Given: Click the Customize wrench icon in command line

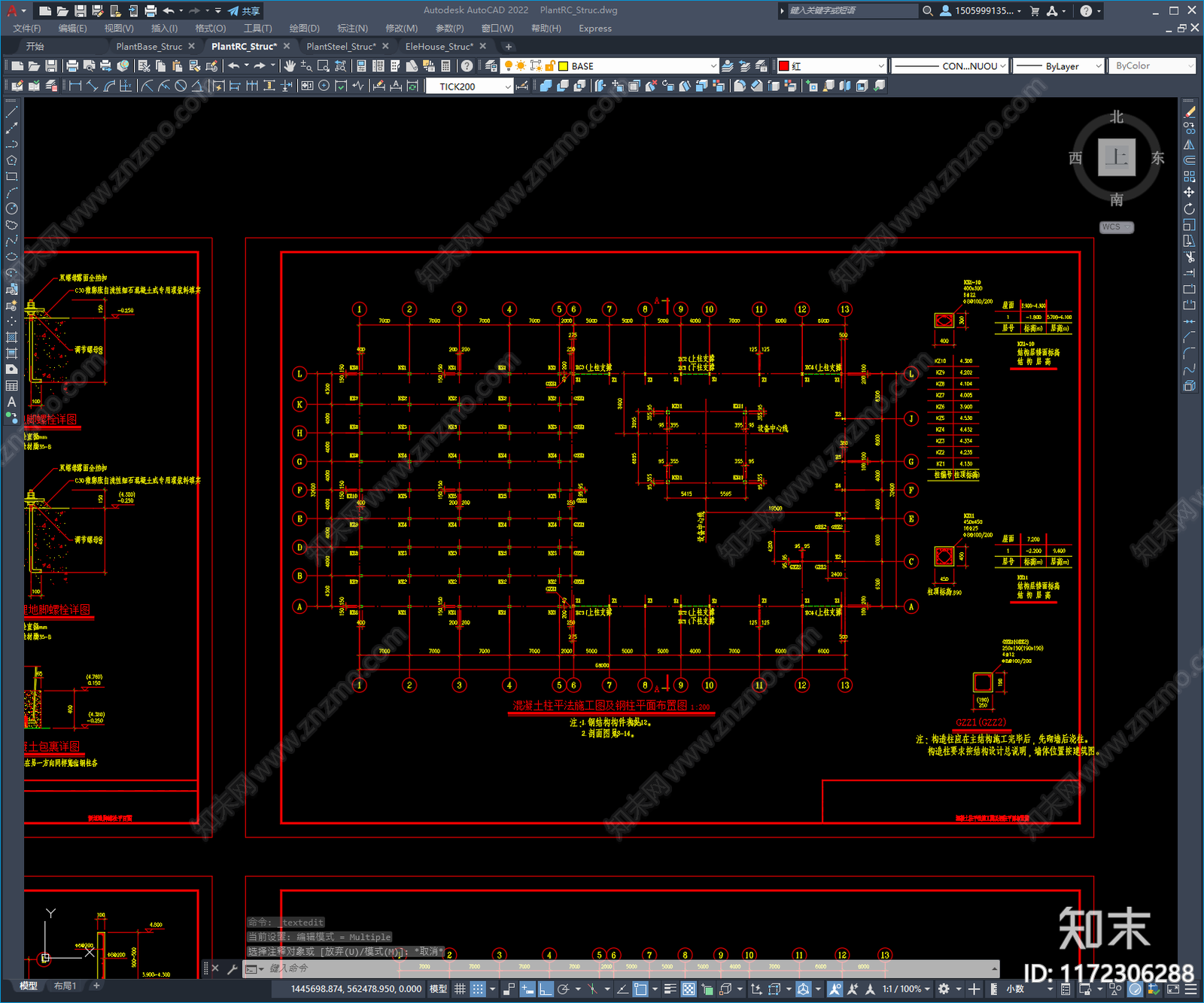Looking at the screenshot, I should (x=233, y=968).
